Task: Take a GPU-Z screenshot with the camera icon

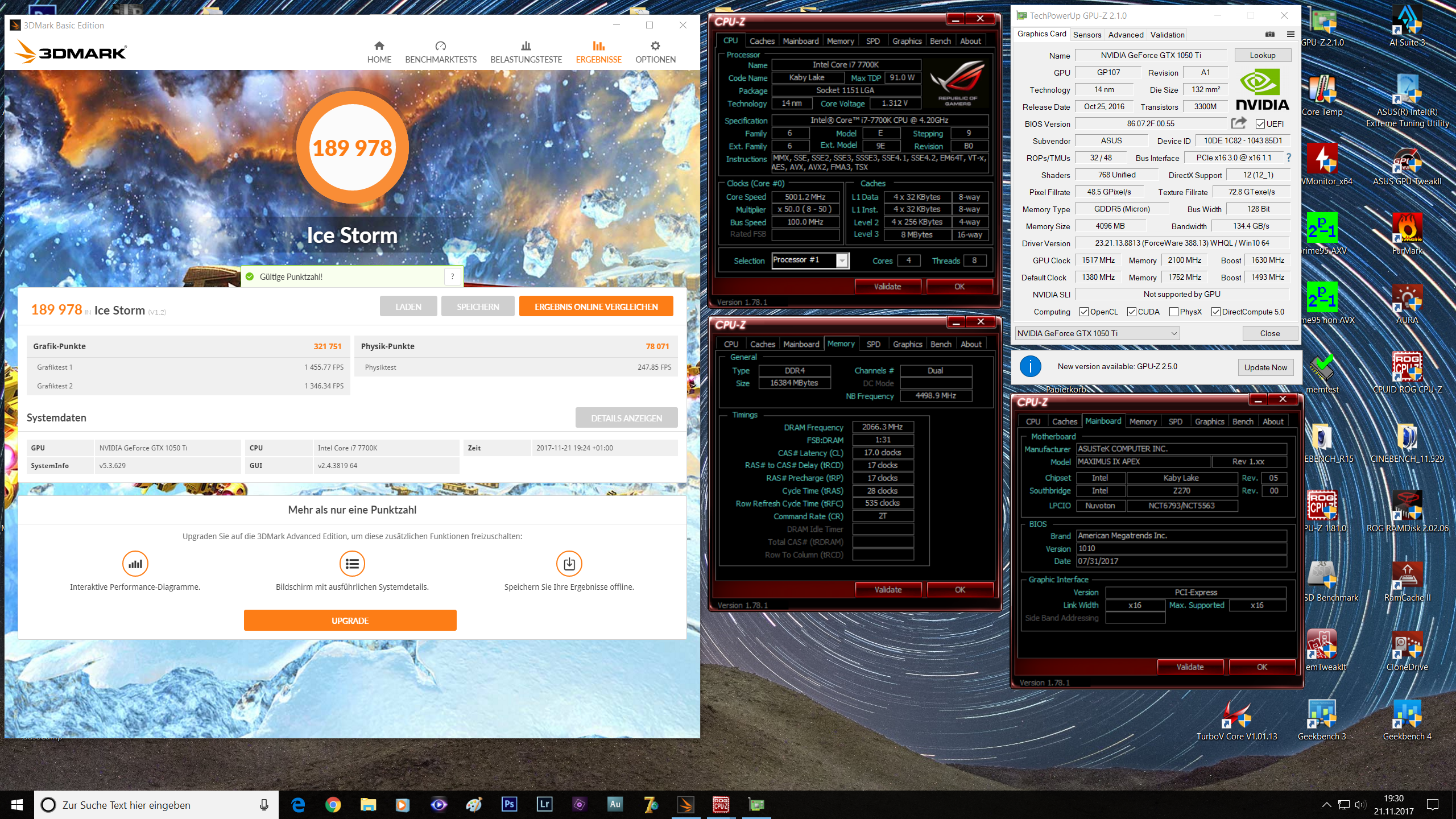Action: [1270, 34]
